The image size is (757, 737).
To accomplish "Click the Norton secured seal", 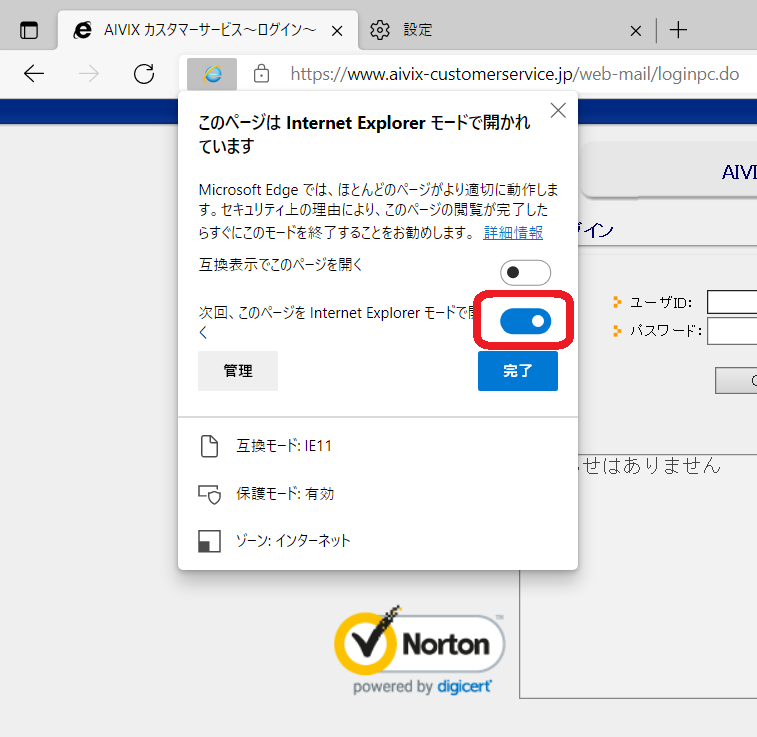I will point(420,650).
